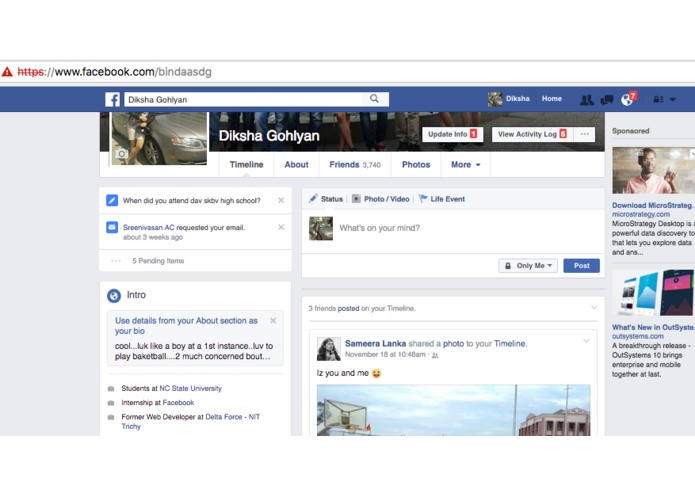The image size is (695, 494).
Task: Click the Diksha profile name link
Action: (518, 98)
